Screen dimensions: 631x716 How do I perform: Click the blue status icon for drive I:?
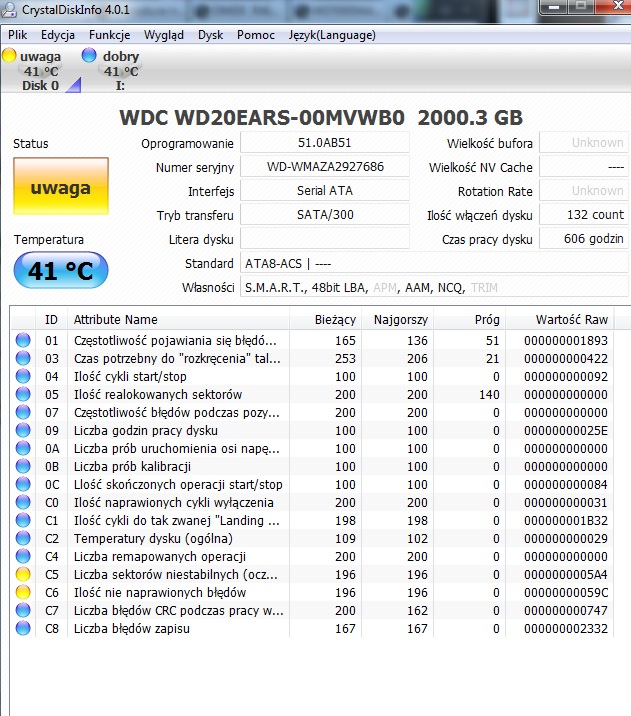point(89,55)
